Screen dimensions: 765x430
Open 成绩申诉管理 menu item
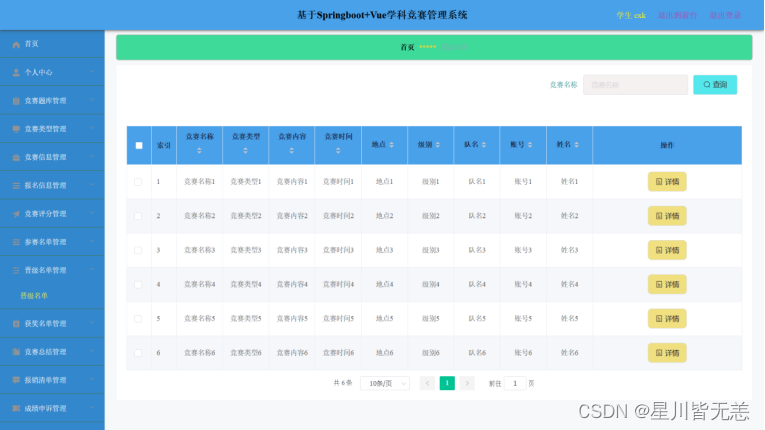[x=52, y=409]
